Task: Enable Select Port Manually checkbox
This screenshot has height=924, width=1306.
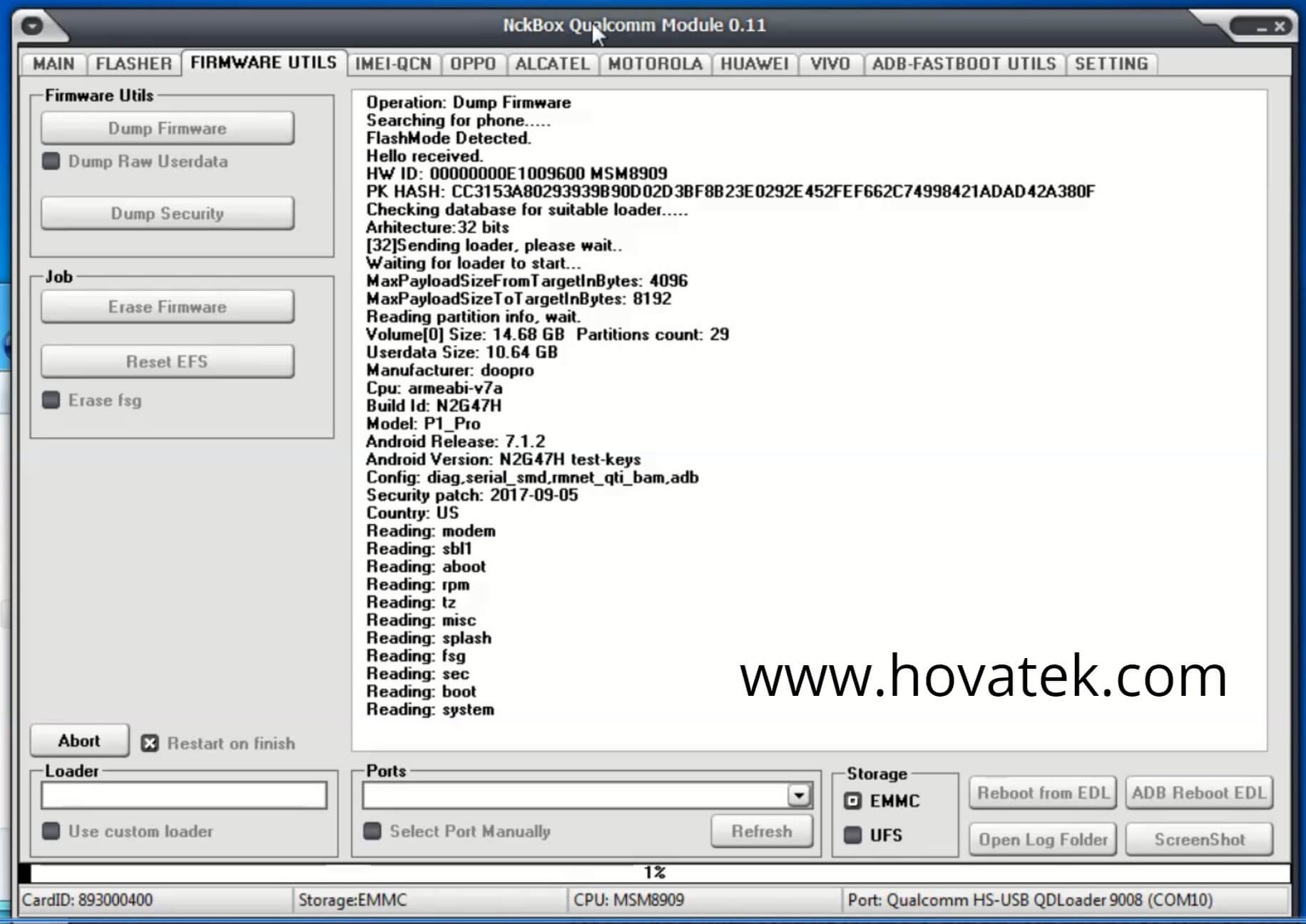Action: tap(372, 831)
